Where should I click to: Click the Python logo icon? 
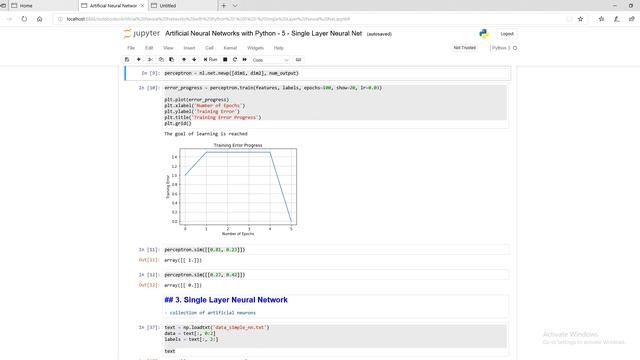coord(484,34)
